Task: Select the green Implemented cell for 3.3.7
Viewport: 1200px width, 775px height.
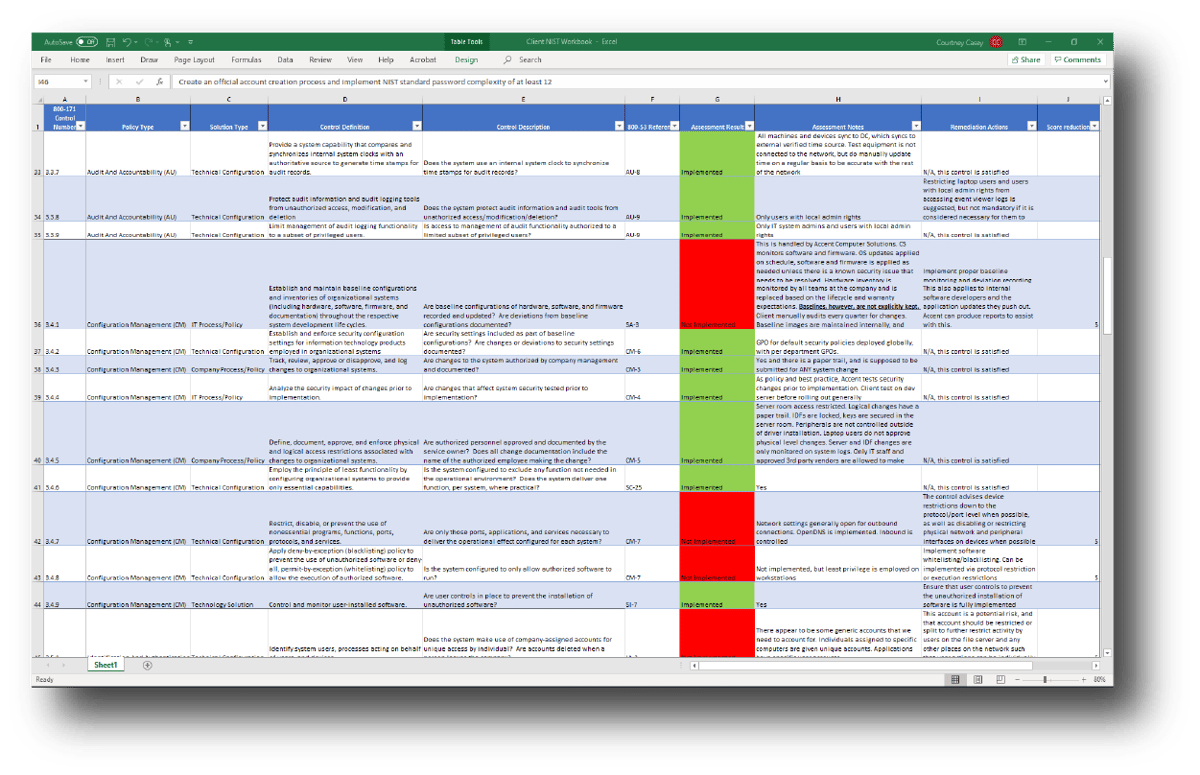Action: tap(716, 154)
